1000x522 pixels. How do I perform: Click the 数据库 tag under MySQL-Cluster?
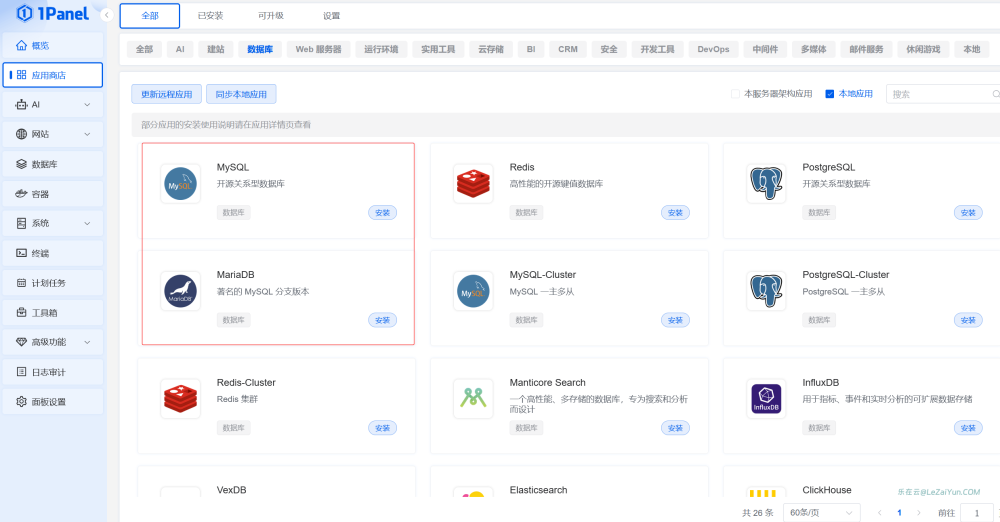click(526, 320)
